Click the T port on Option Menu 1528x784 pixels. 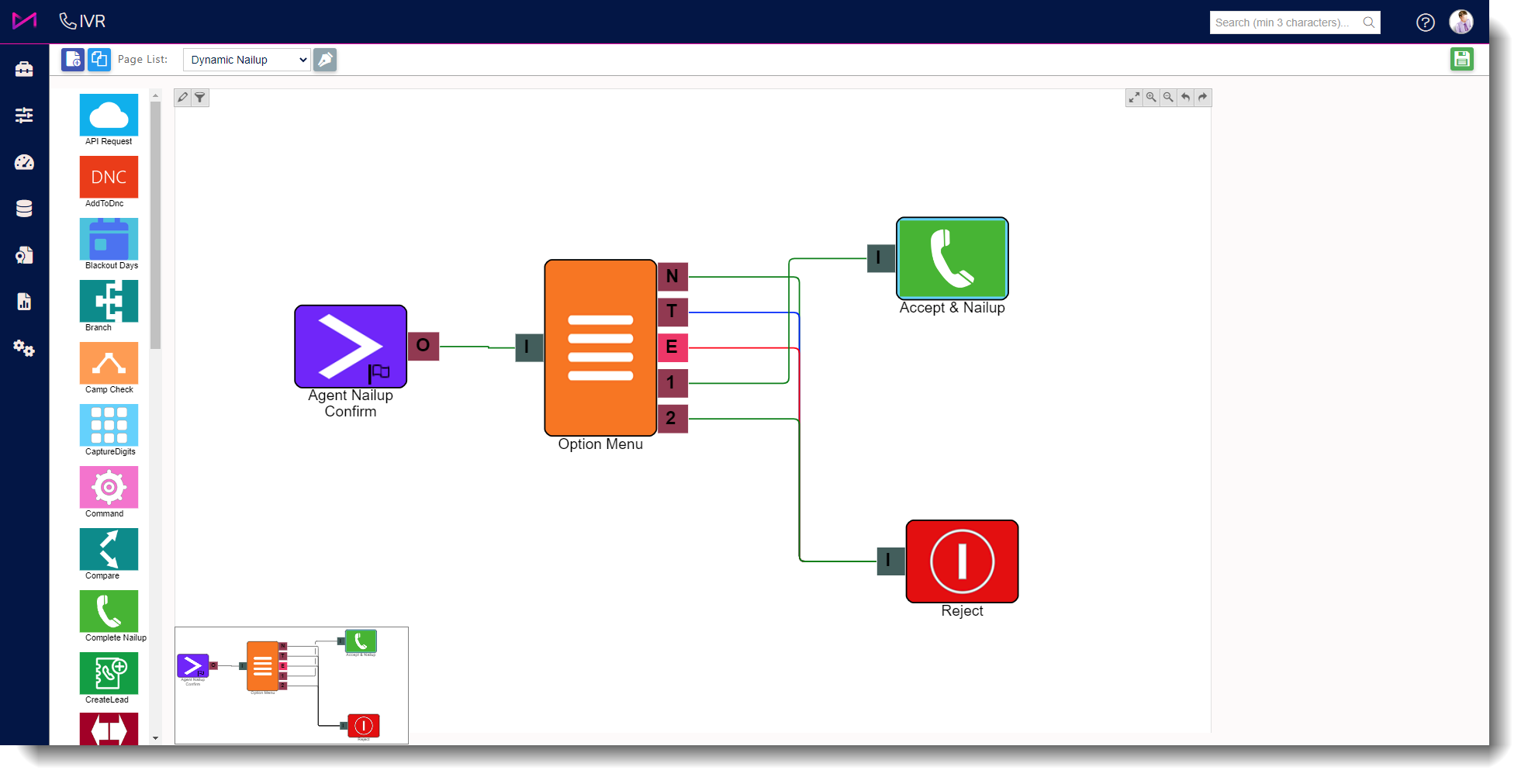672,312
